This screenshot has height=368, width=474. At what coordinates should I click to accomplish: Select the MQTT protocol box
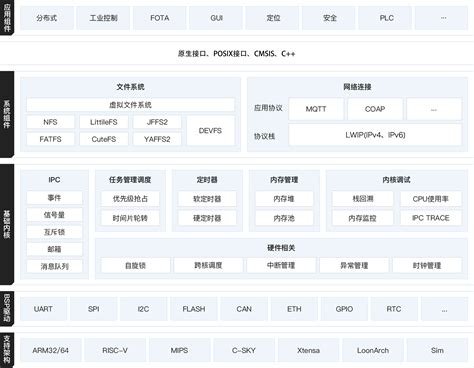tap(316, 109)
